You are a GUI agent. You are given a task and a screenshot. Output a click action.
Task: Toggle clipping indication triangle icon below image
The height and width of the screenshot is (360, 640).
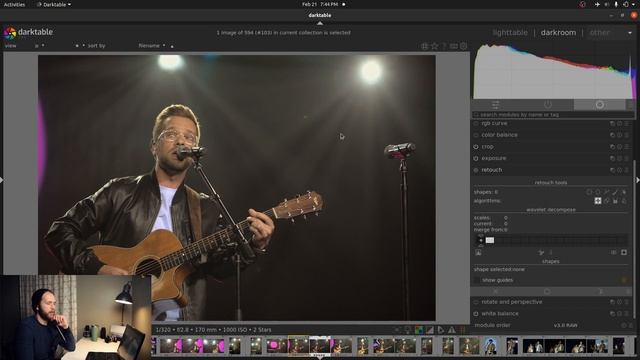[430, 330]
